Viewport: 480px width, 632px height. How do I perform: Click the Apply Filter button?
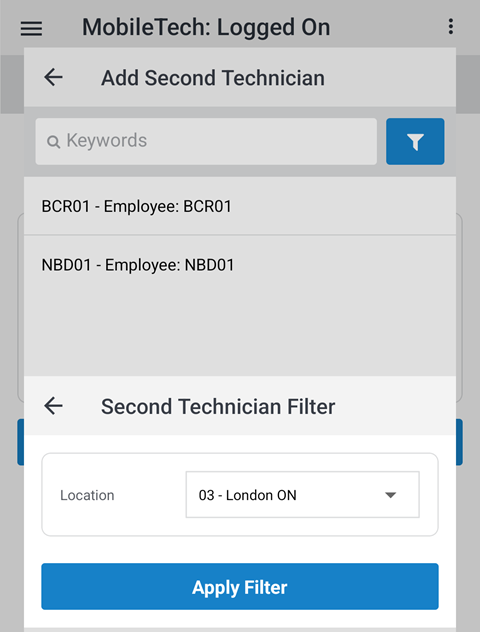tap(240, 586)
